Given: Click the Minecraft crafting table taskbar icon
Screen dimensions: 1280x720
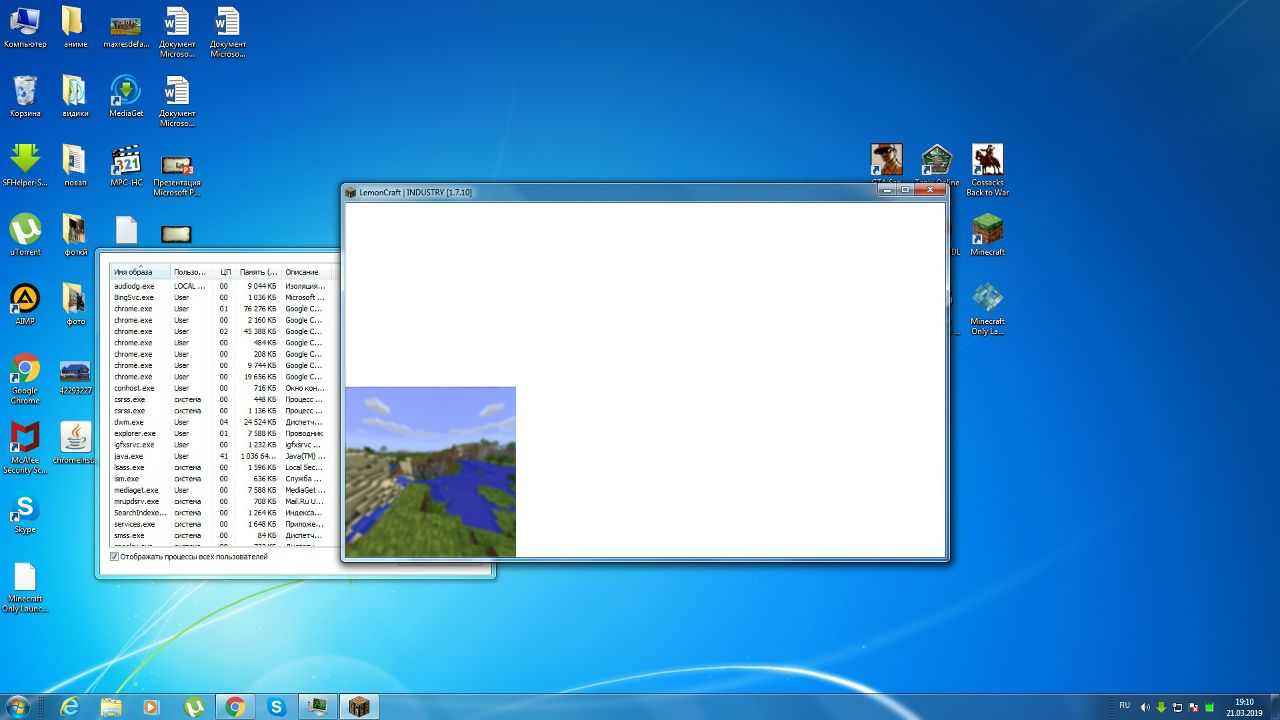Looking at the screenshot, I should click(x=359, y=707).
